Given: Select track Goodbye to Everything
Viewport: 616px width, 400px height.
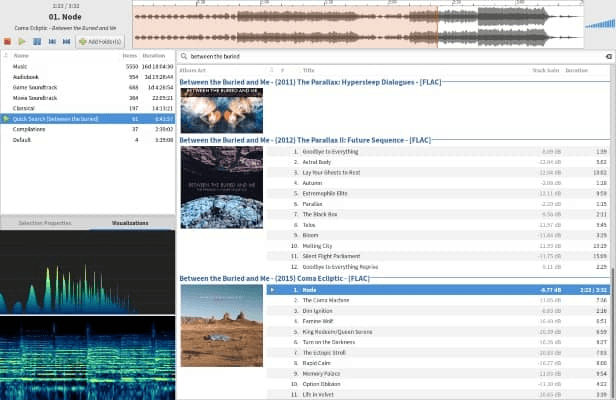Looking at the screenshot, I should click(438, 152).
